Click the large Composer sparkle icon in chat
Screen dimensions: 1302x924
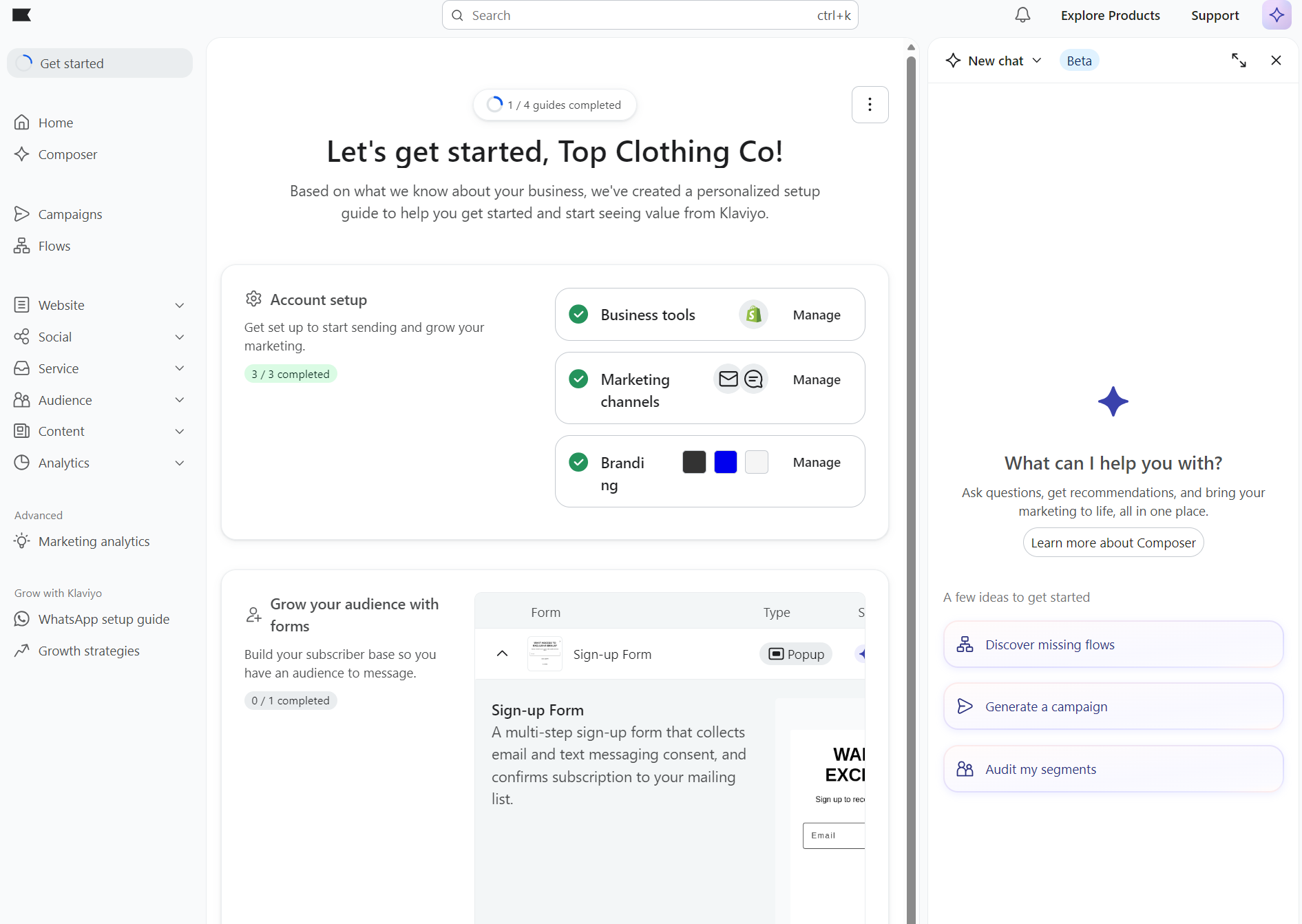click(1113, 401)
